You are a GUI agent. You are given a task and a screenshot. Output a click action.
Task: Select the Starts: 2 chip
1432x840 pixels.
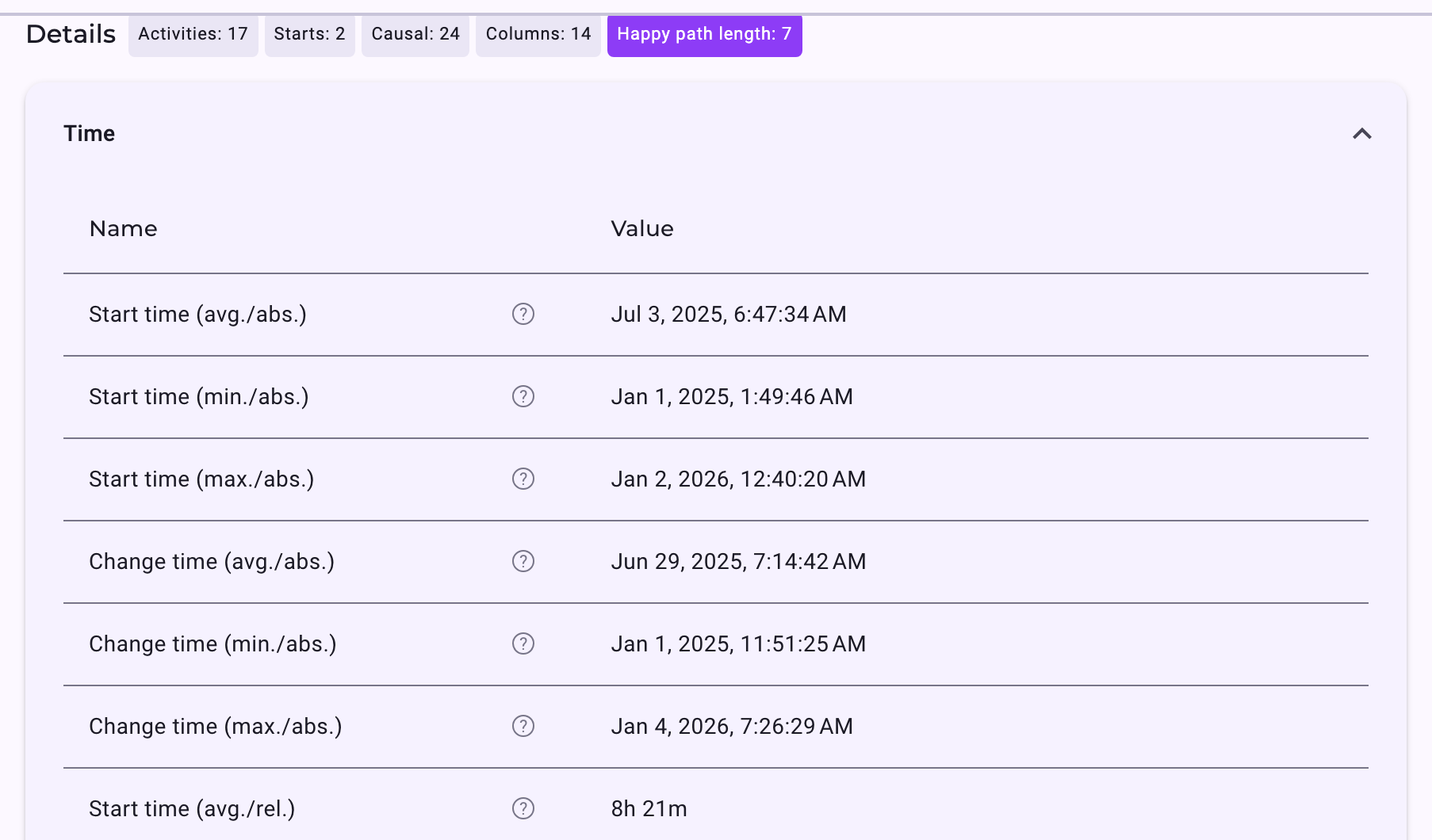pos(310,35)
